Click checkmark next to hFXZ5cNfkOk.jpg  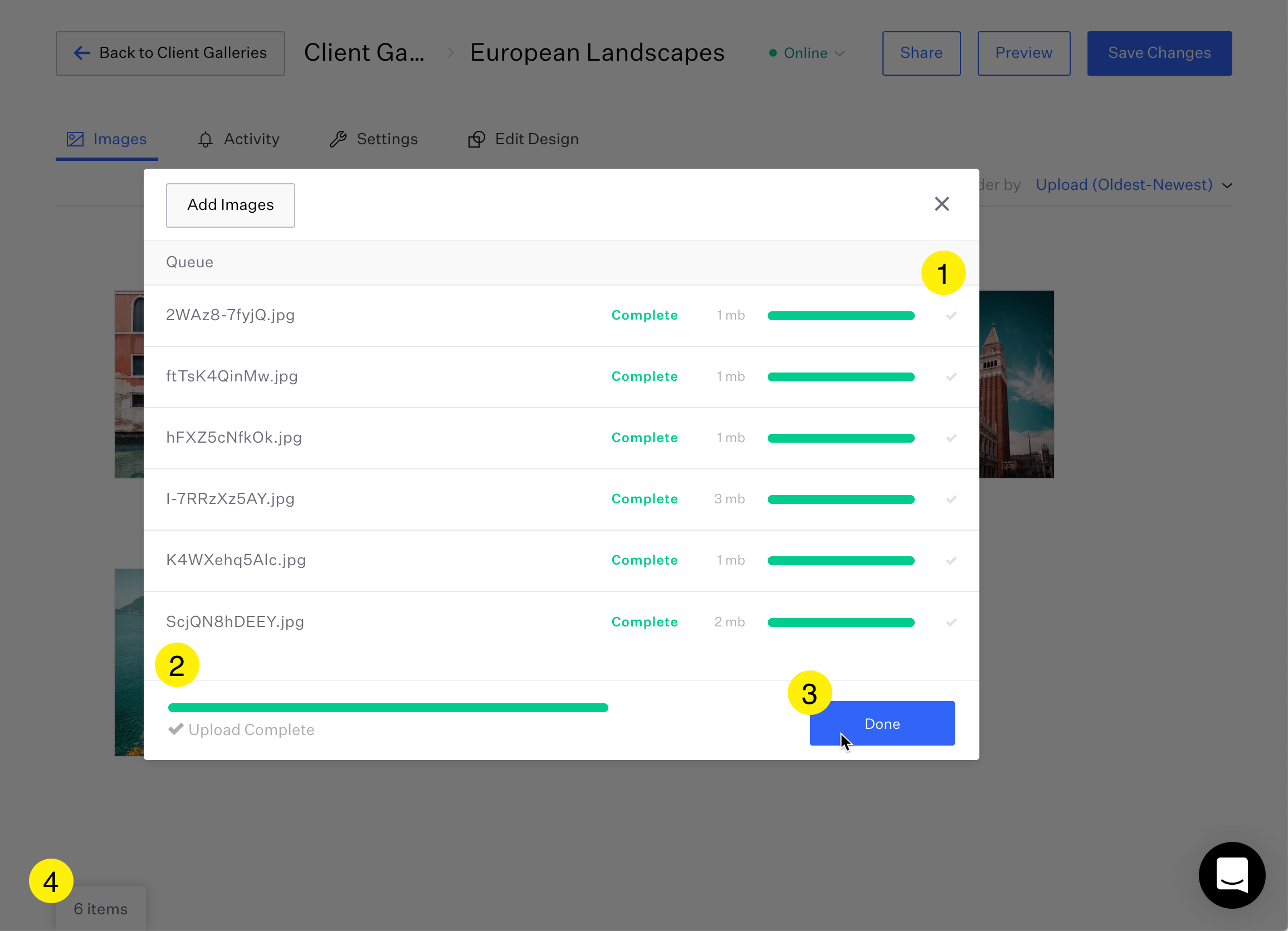(x=951, y=438)
